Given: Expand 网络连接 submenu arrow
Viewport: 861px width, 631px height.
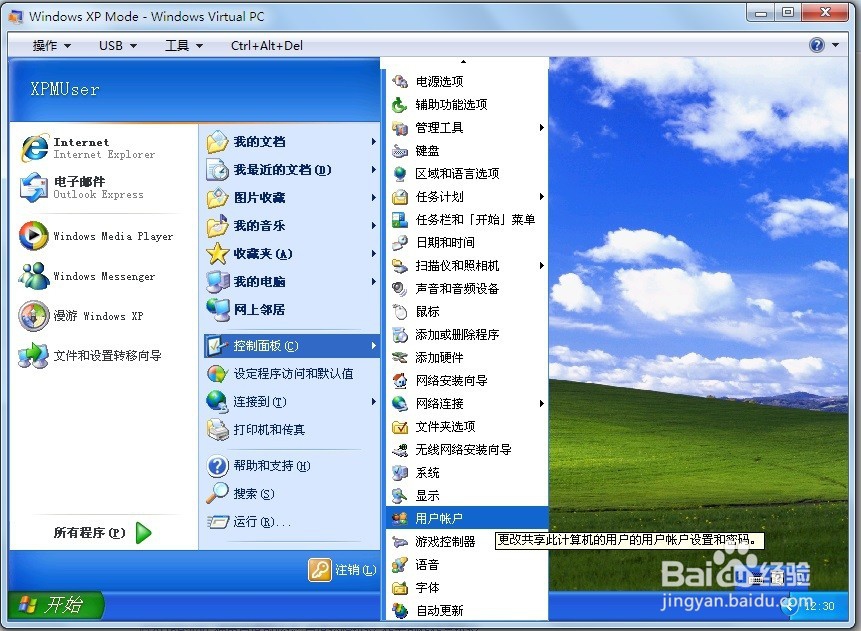Looking at the screenshot, I should [541, 404].
